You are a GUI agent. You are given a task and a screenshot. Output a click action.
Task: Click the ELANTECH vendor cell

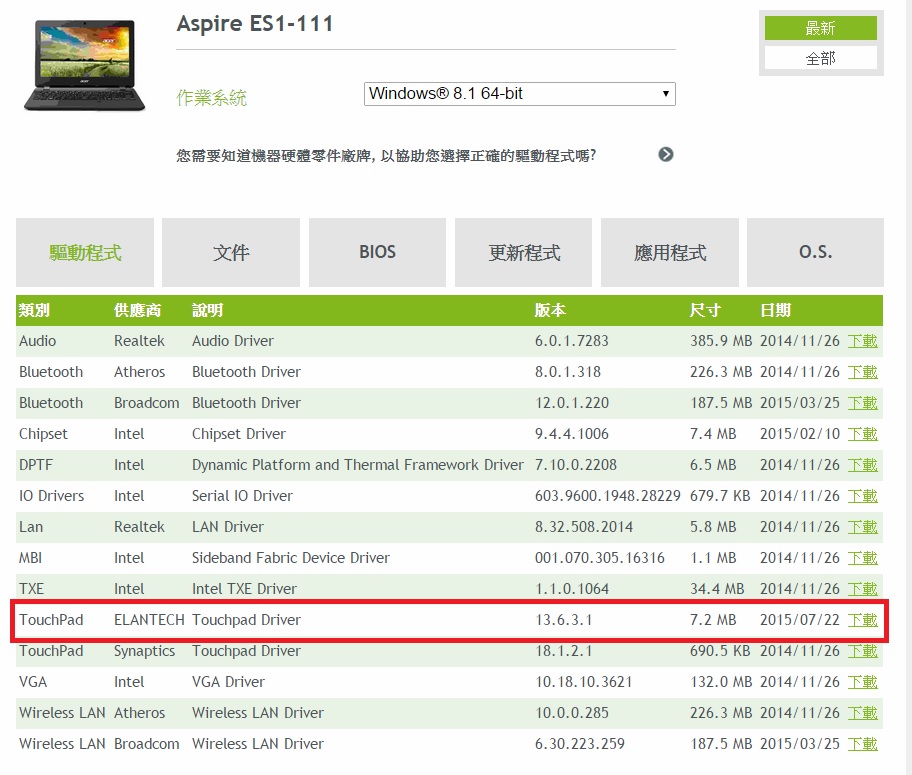[149, 620]
